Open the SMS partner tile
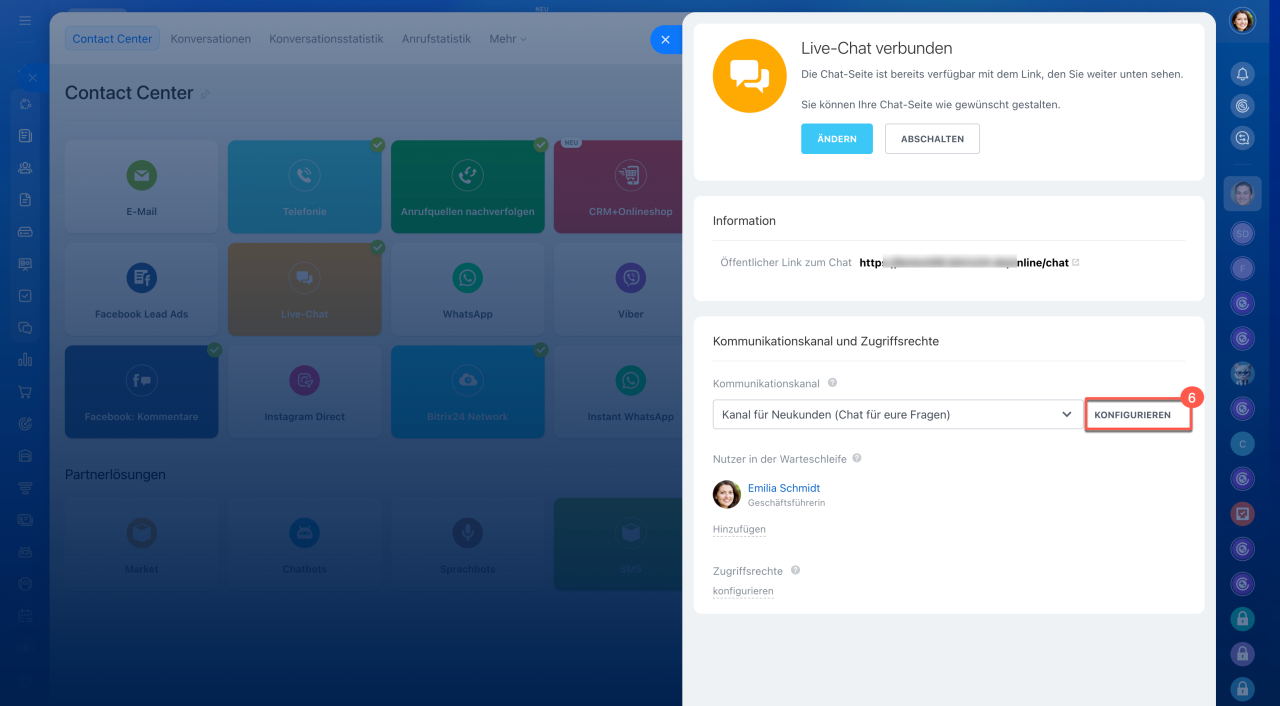The image size is (1280, 706). [618, 544]
